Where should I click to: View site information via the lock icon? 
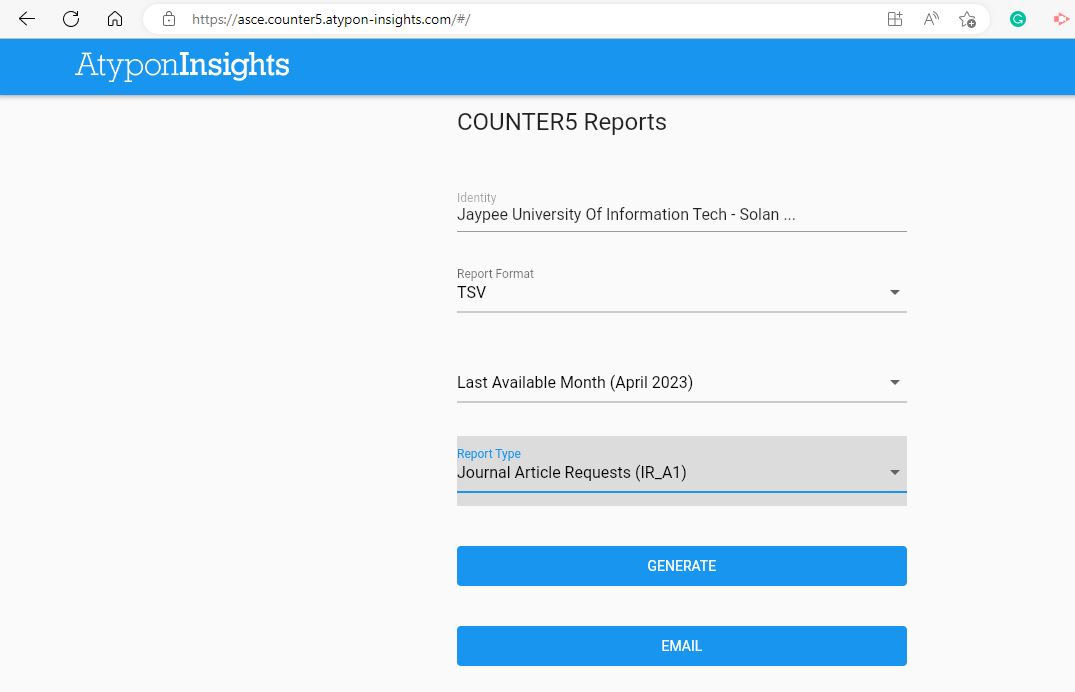[x=169, y=19]
